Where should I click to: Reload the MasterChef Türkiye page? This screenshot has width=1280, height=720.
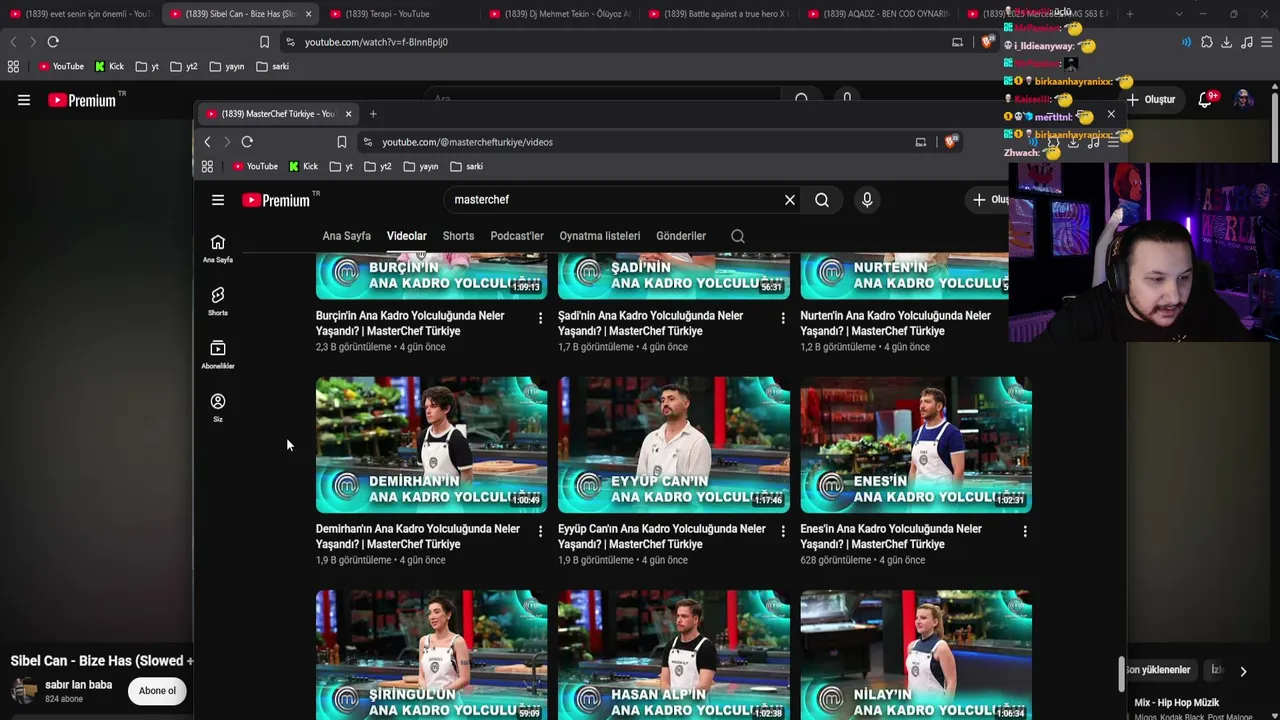[x=247, y=142]
